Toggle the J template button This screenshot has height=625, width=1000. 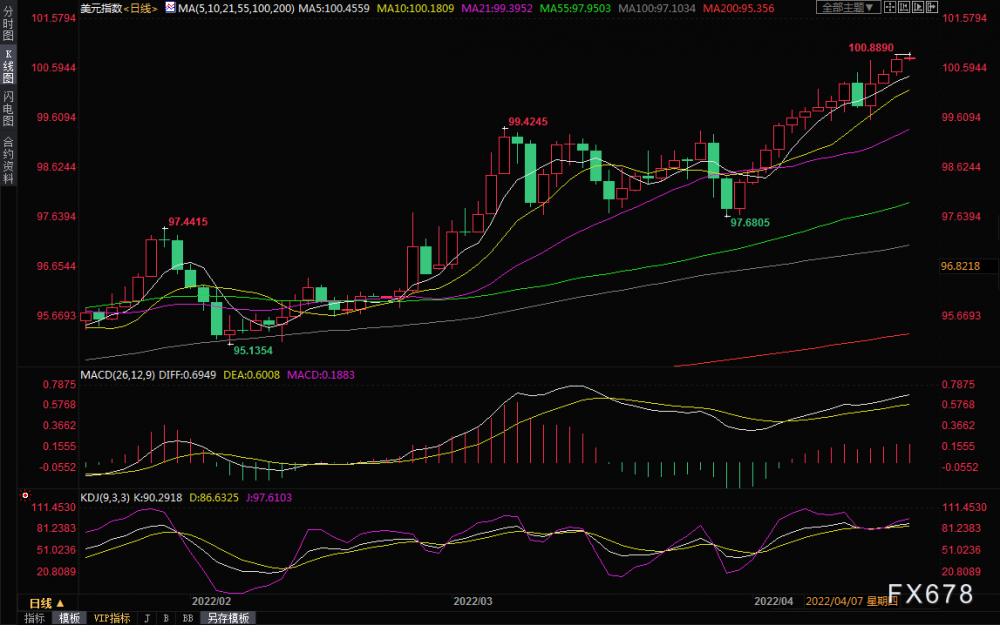click(147, 618)
